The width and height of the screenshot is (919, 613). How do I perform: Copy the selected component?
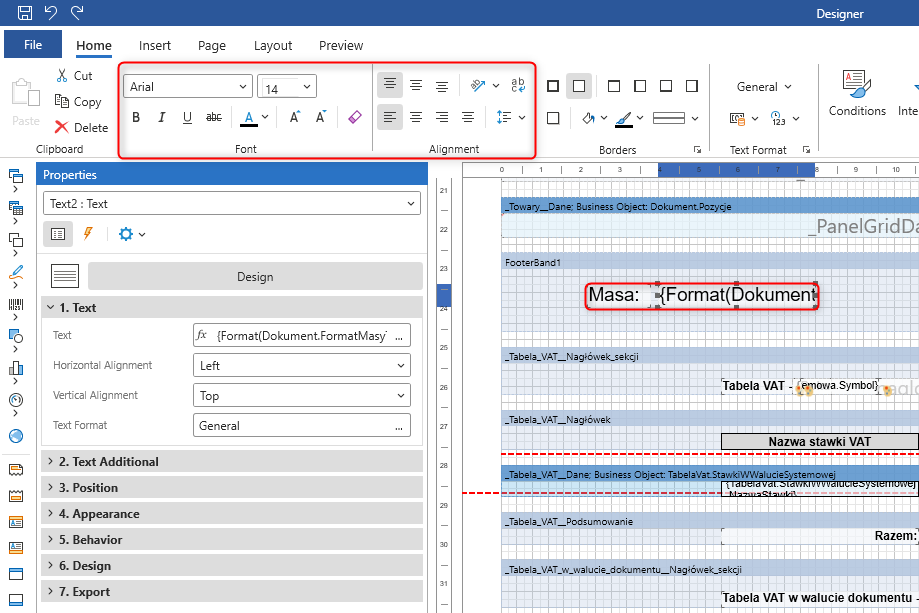click(x=78, y=101)
